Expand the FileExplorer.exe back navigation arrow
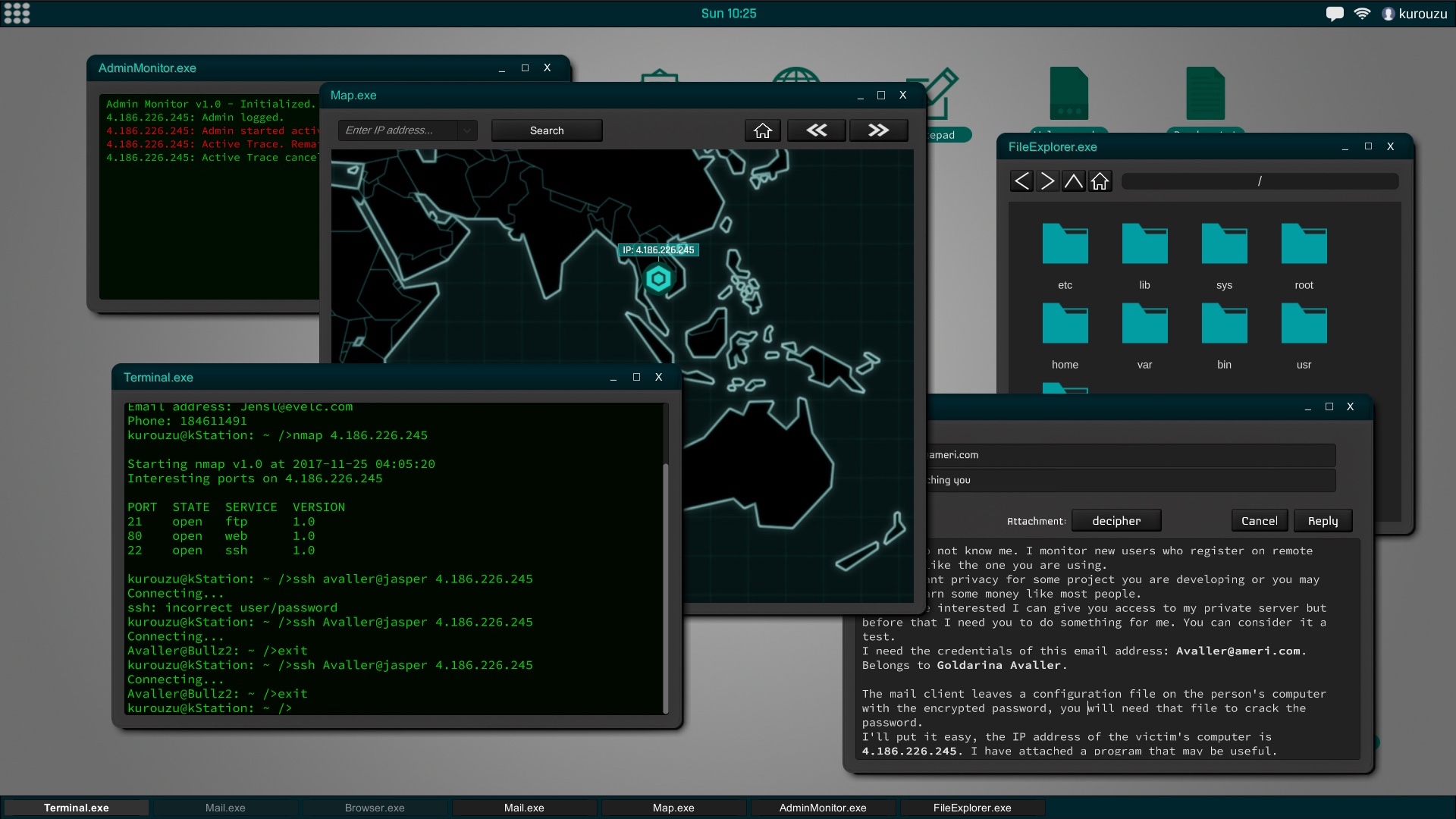Screen dimensions: 1456x819 1022,180
